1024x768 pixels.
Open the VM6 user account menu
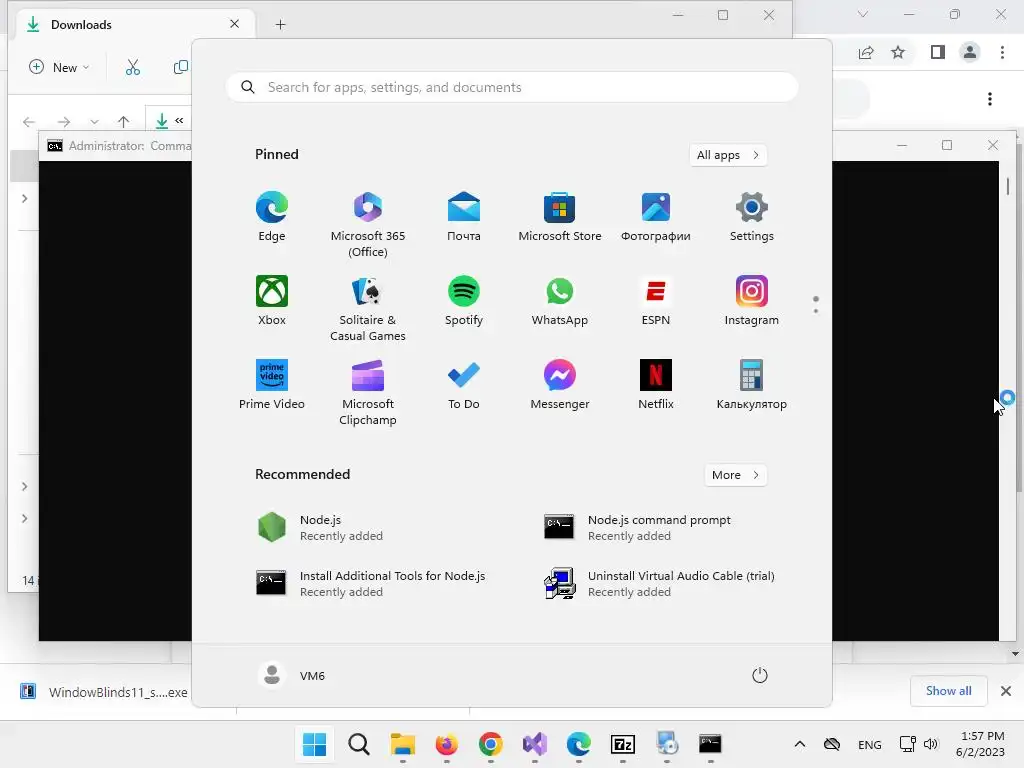(x=292, y=675)
